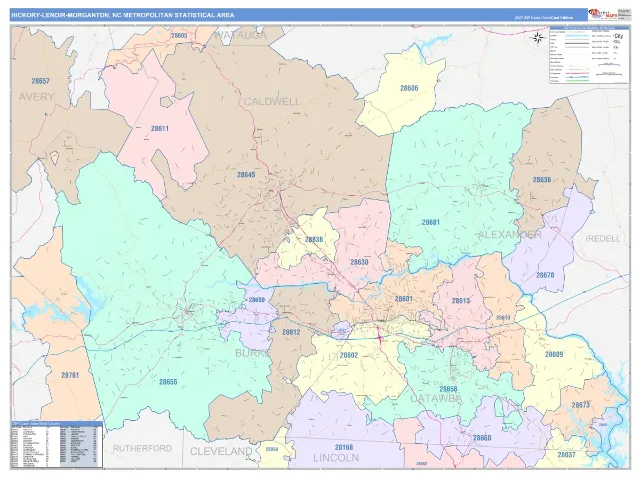The width and height of the screenshot is (640, 480).
Task: Select ZIP code label 28605
Action: tap(179, 36)
